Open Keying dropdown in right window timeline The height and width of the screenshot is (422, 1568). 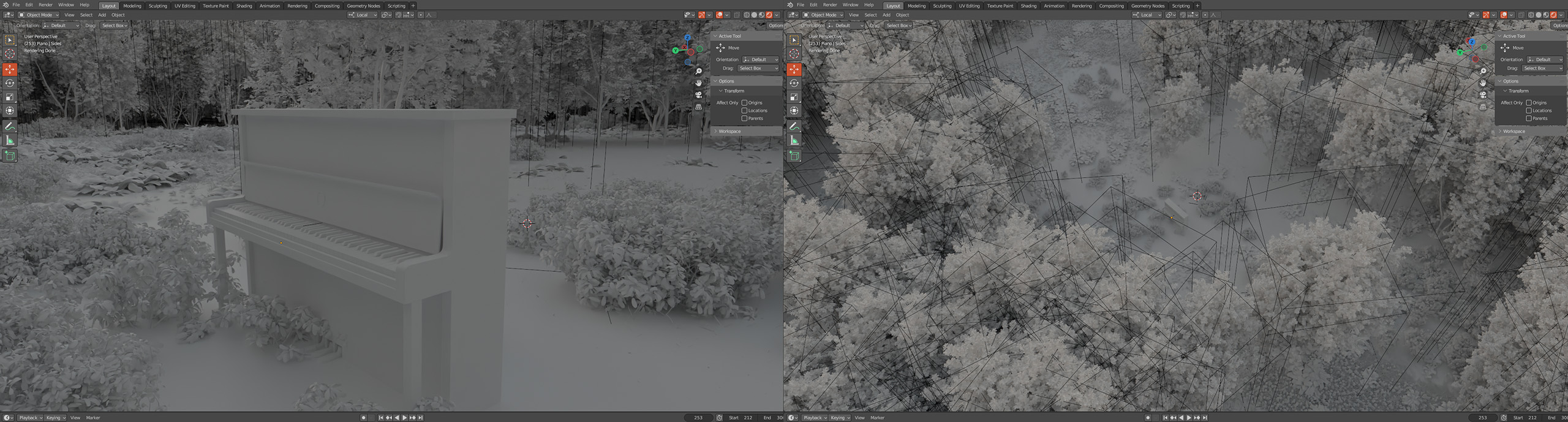tap(839, 418)
